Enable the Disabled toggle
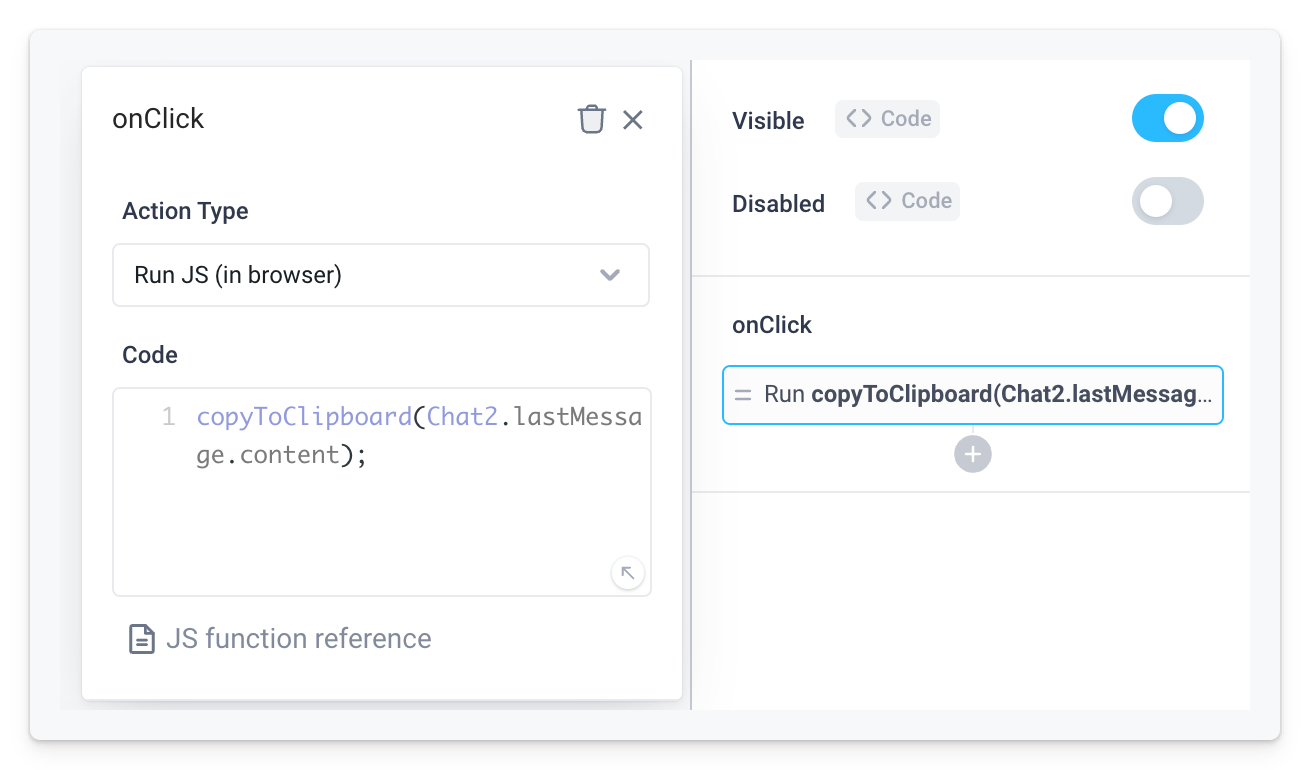Viewport: 1310px width, 770px height. (1168, 201)
